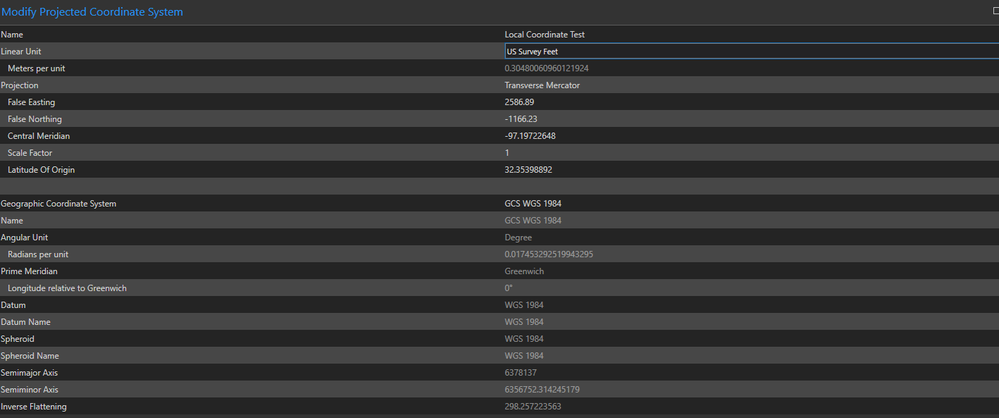The image size is (999, 418).
Task: Click the Prime Meridian Greenwich value
Action: (524, 271)
